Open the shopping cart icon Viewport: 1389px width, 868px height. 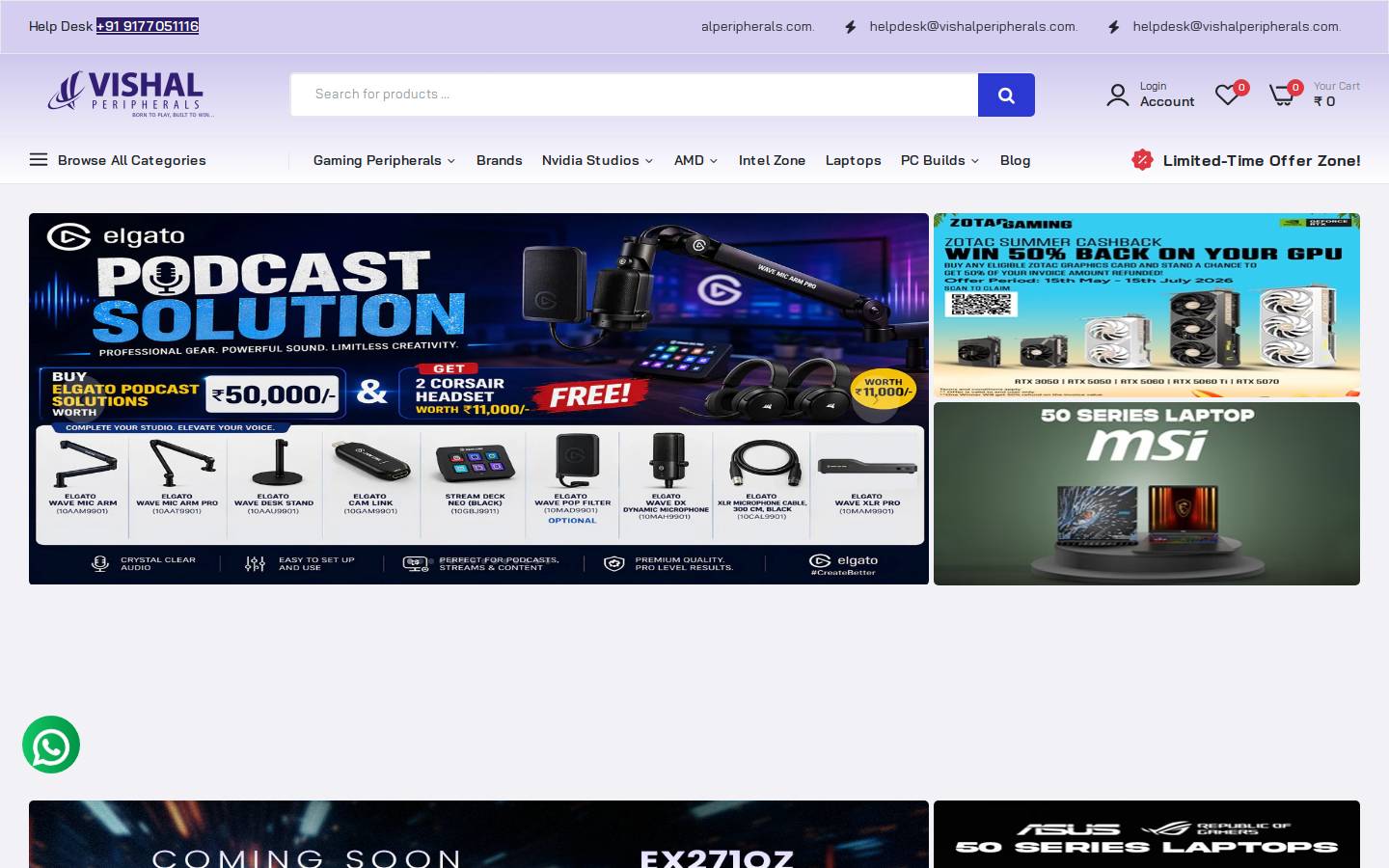tap(1282, 95)
